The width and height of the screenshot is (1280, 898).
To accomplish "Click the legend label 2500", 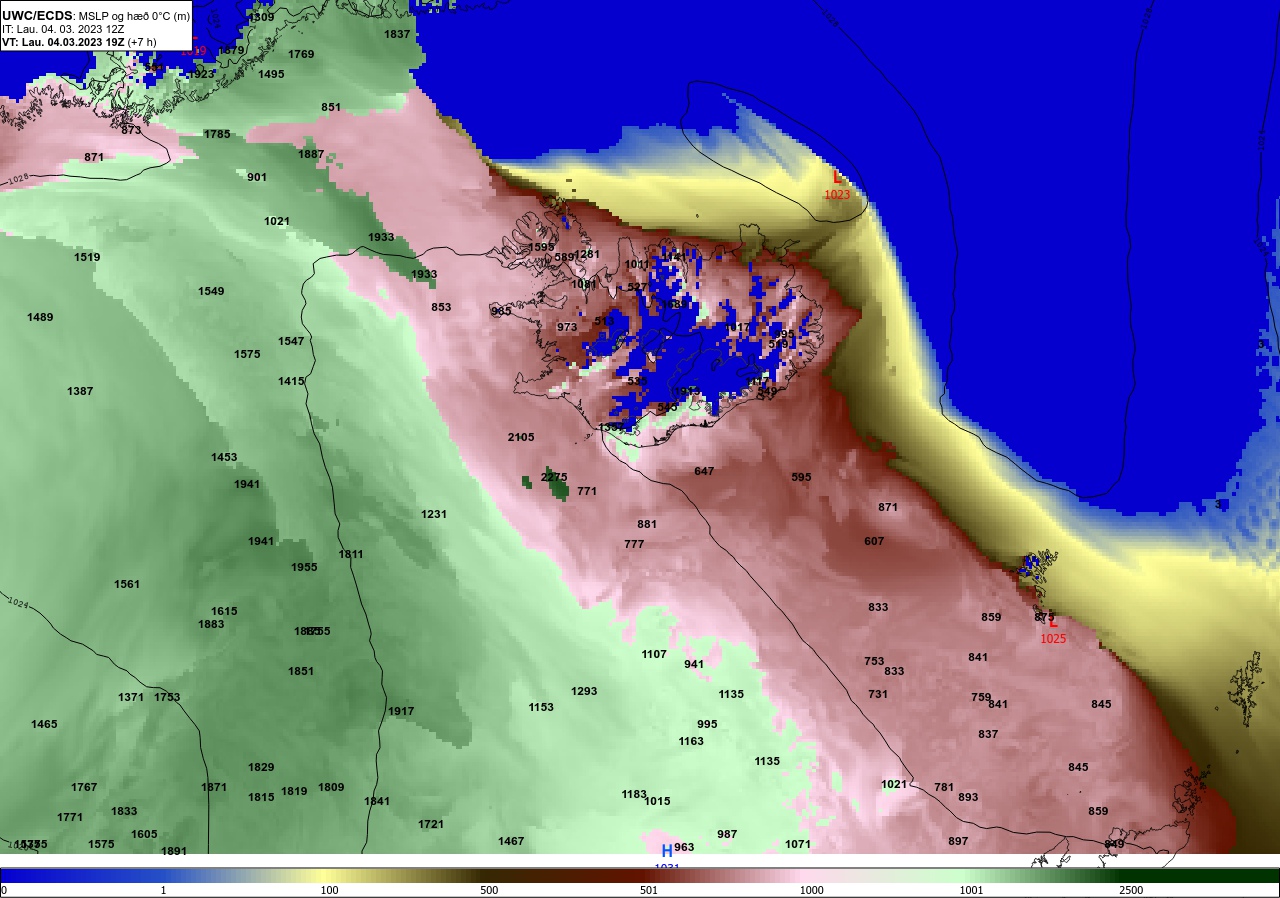I will [1131, 890].
